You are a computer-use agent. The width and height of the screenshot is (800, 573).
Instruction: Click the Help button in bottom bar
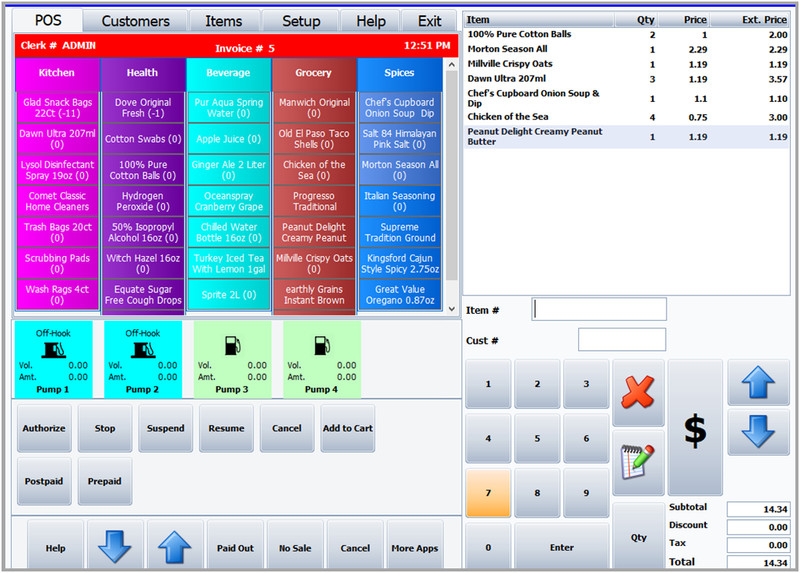coord(55,547)
